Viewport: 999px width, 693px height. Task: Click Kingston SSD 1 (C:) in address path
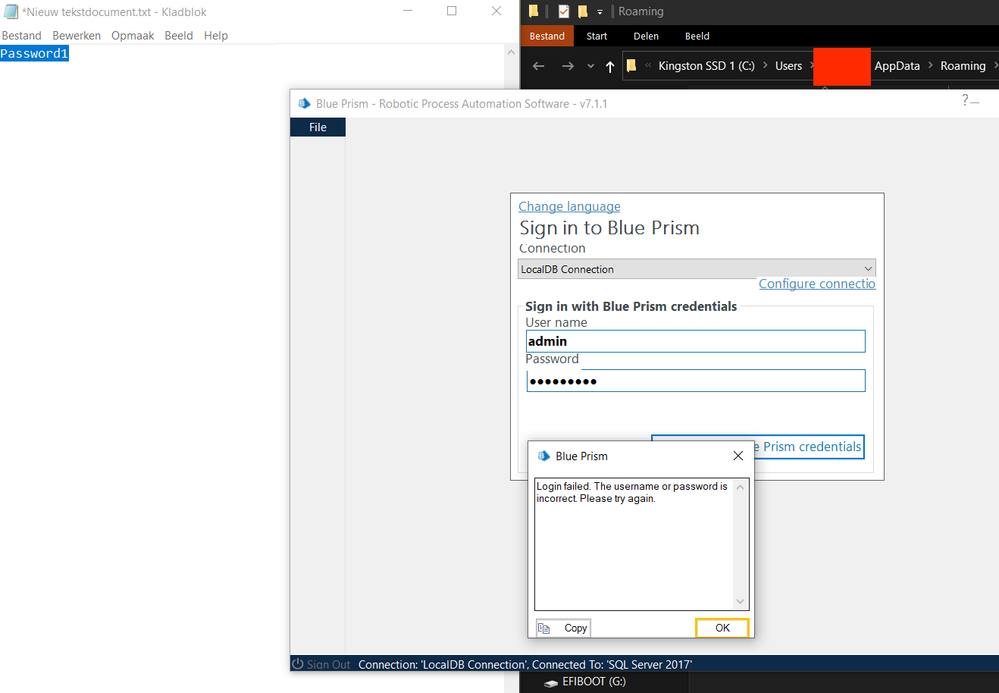(x=706, y=66)
